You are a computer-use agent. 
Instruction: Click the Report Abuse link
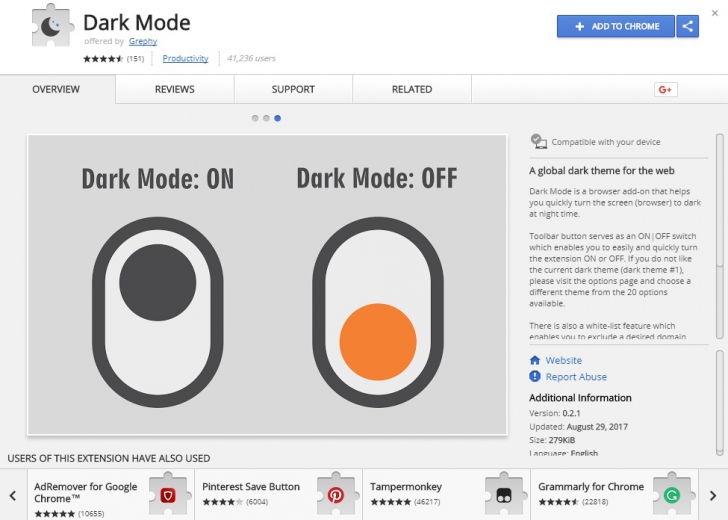pyautogui.click(x=576, y=377)
